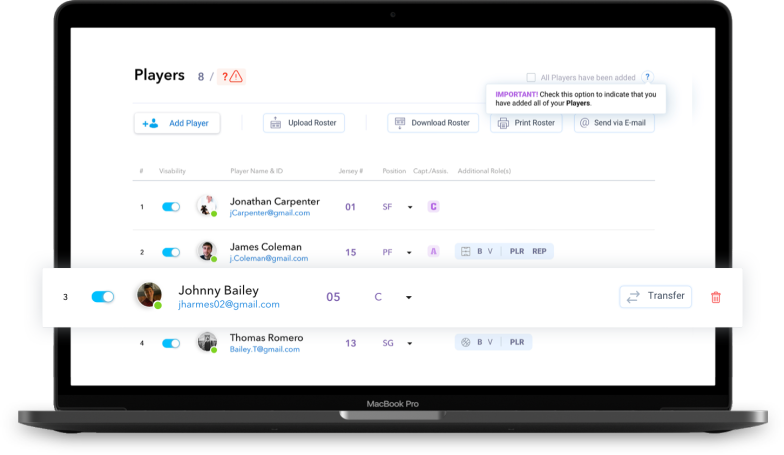Click the red trash icon for Johnny Bailey

pos(715,297)
